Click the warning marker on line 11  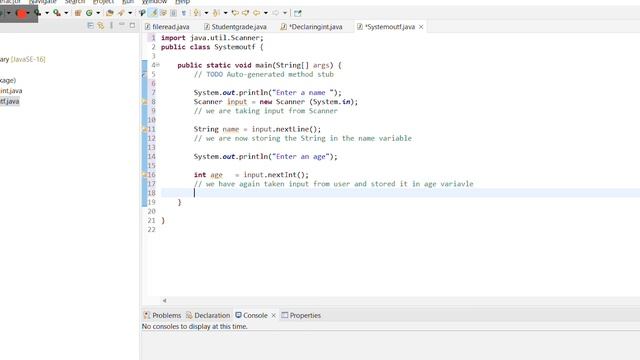144,129
